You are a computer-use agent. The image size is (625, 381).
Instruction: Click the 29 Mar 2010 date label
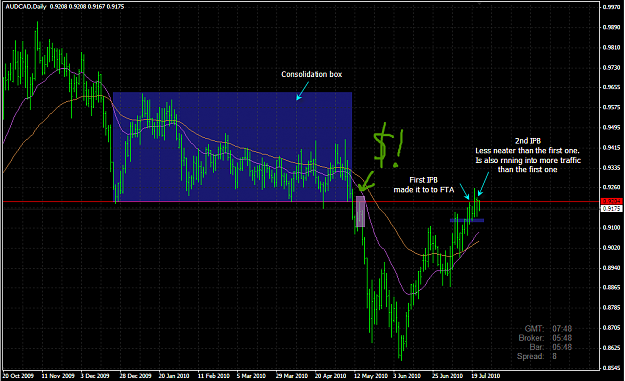click(292, 375)
